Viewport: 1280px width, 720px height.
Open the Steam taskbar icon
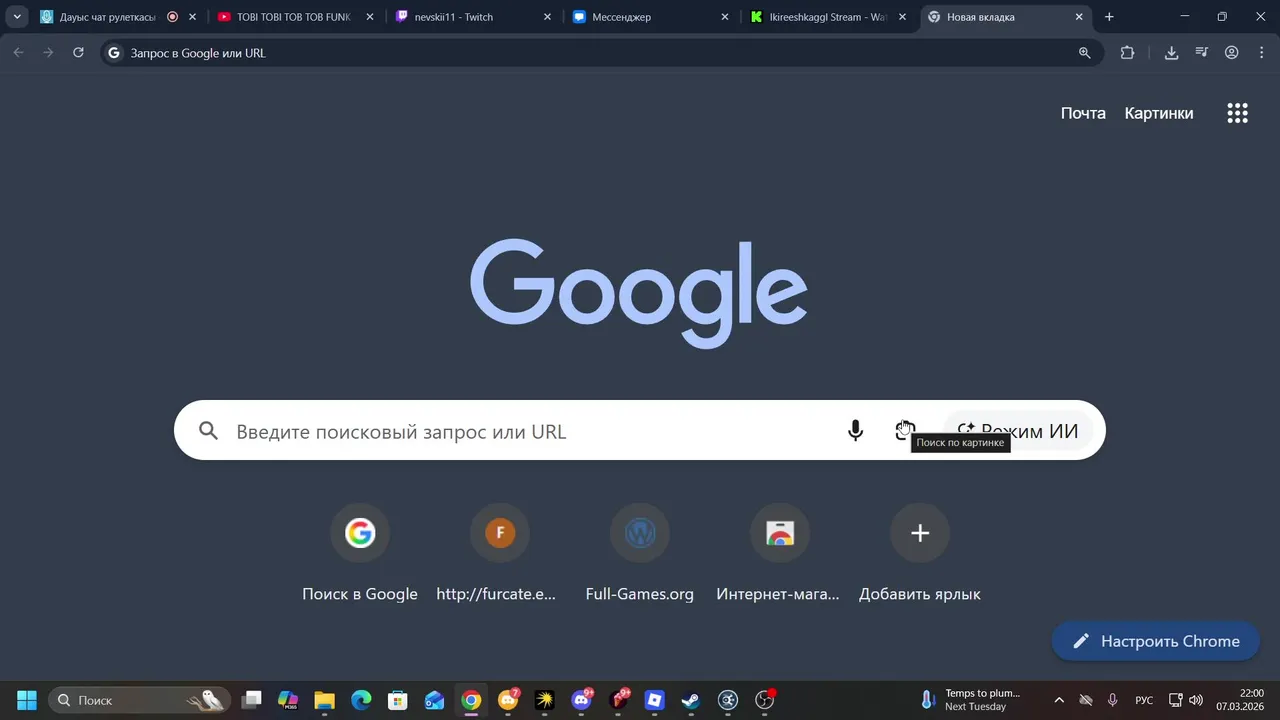[x=691, y=700]
